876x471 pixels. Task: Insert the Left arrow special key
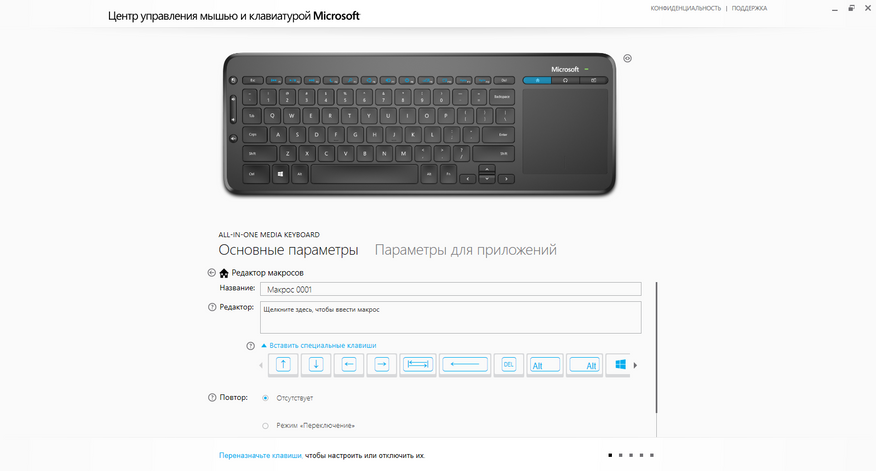pyautogui.click(x=349, y=365)
